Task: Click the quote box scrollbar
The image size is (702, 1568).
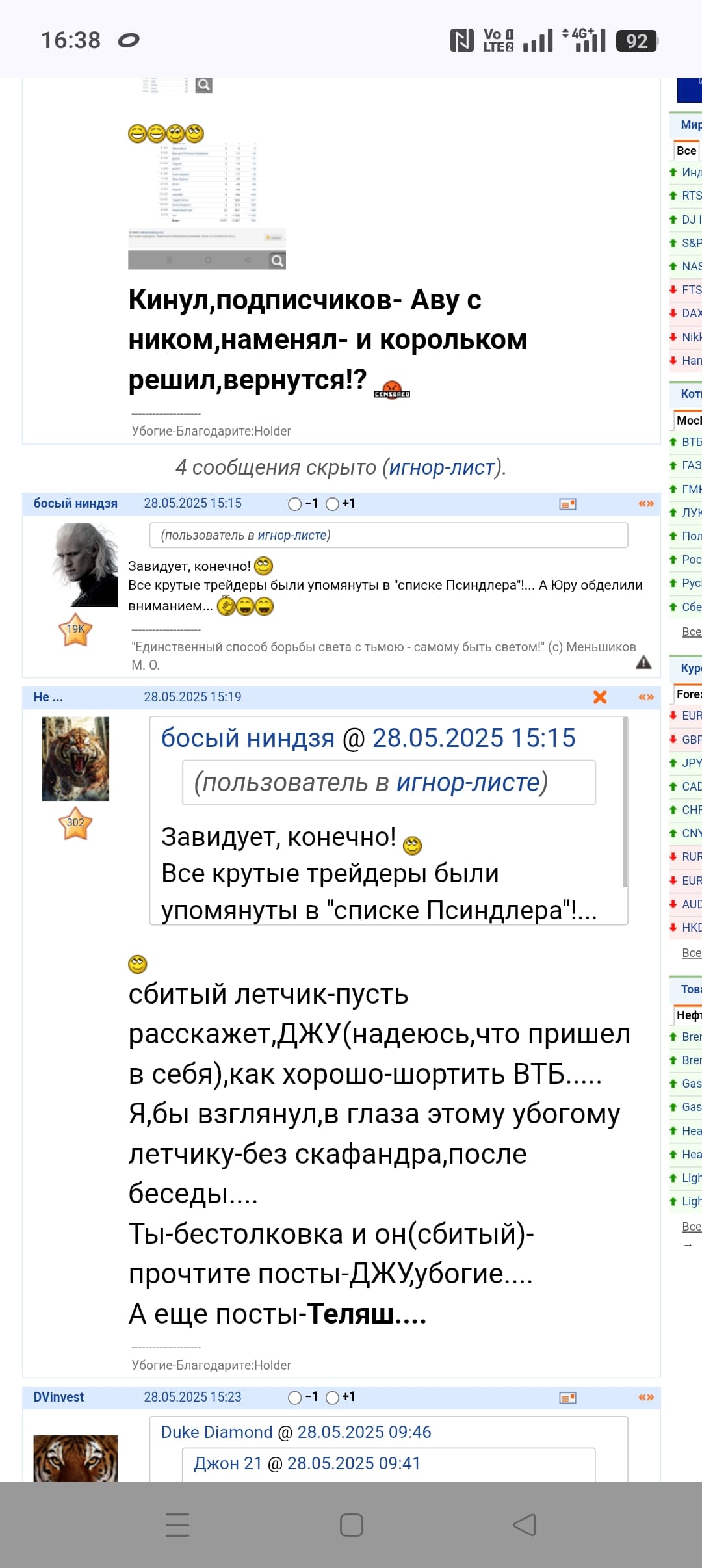Action: (x=625, y=803)
